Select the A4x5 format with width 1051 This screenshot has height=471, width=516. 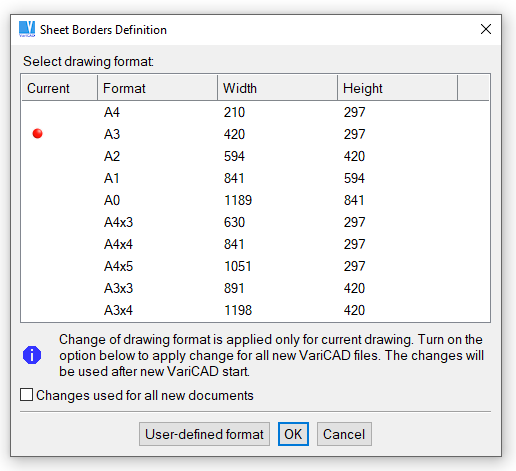(255, 266)
